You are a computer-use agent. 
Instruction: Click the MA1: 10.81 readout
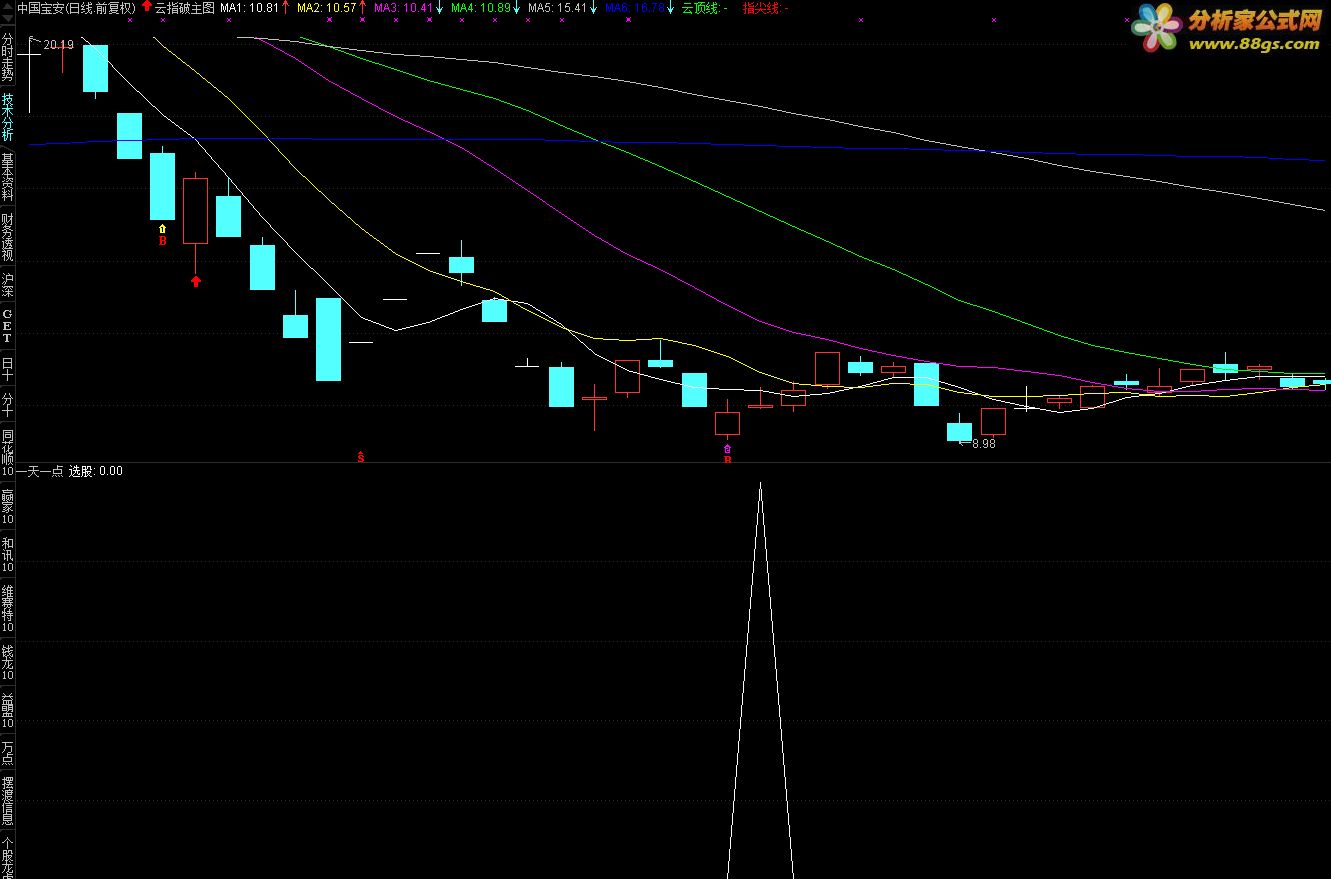(249, 7)
